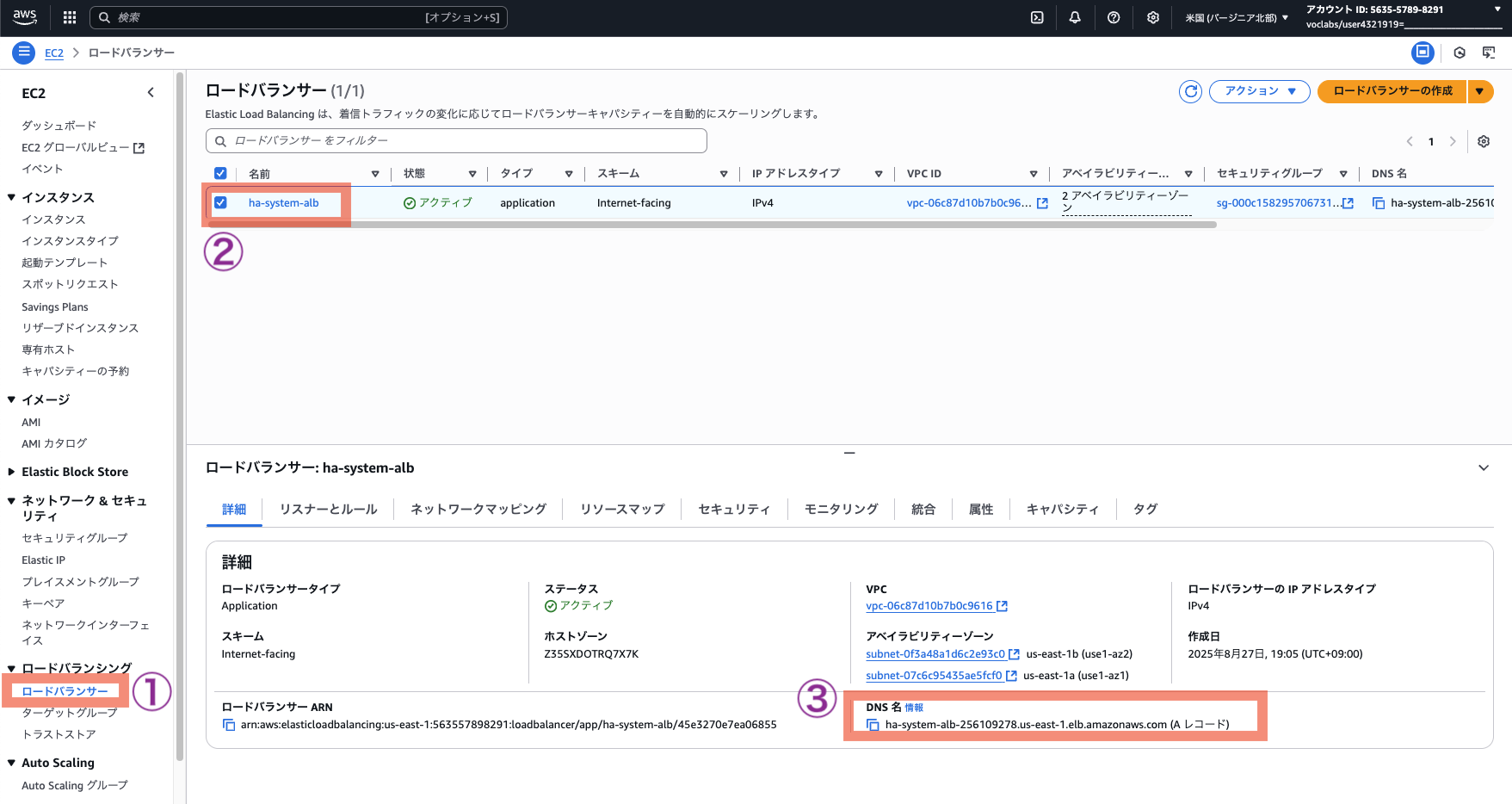
Task: Open the account ID menu
Action: pyautogui.click(x=1403, y=16)
